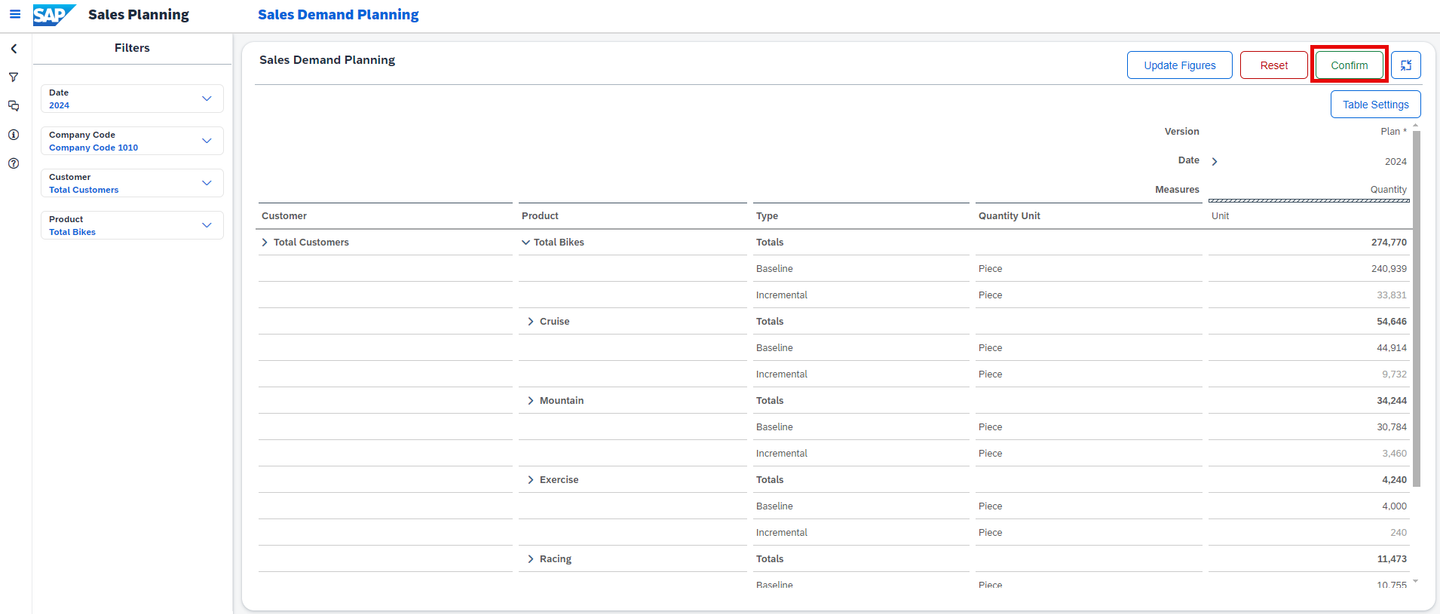Open the Company Code filter dropdown
1440x614 pixels.
click(x=132, y=141)
